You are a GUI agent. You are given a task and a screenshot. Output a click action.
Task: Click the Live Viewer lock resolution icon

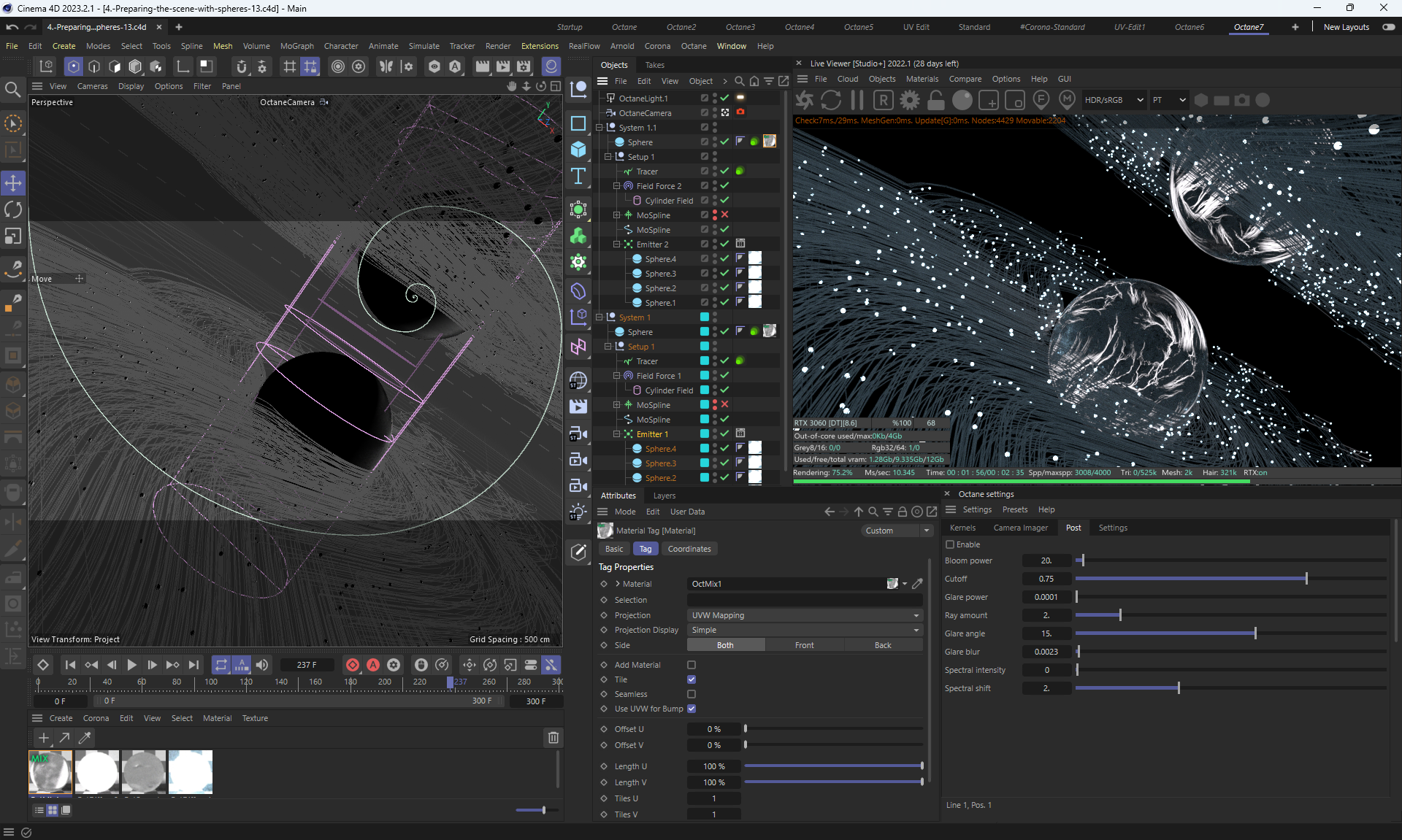[x=936, y=100]
